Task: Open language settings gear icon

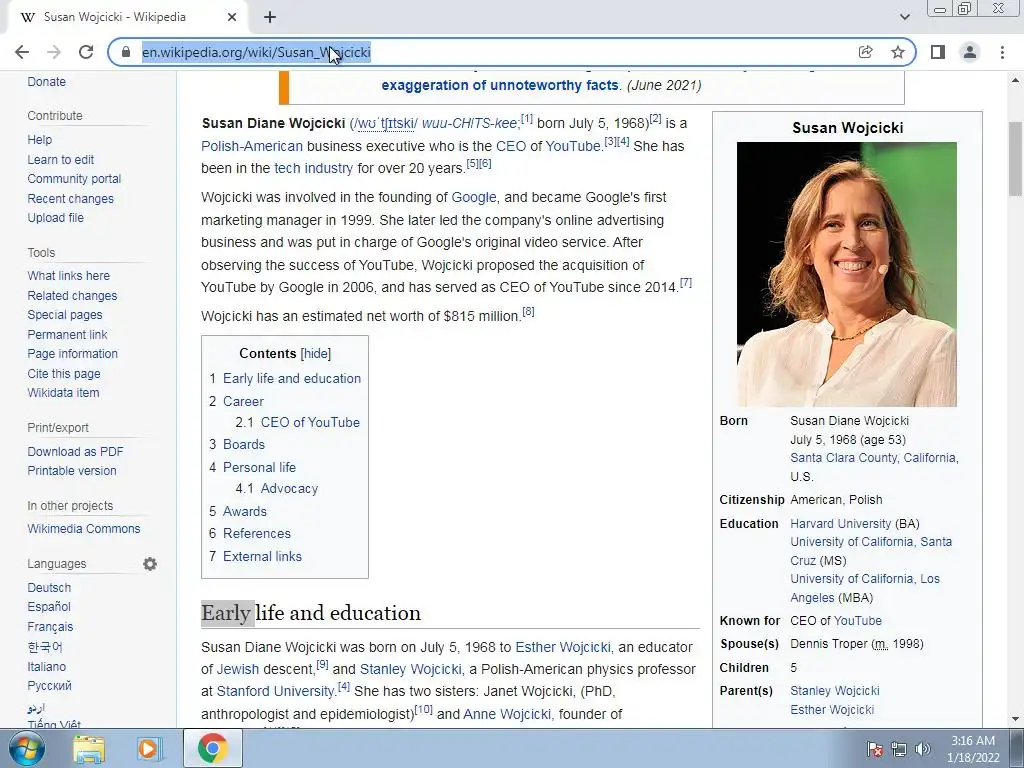Action: point(150,564)
